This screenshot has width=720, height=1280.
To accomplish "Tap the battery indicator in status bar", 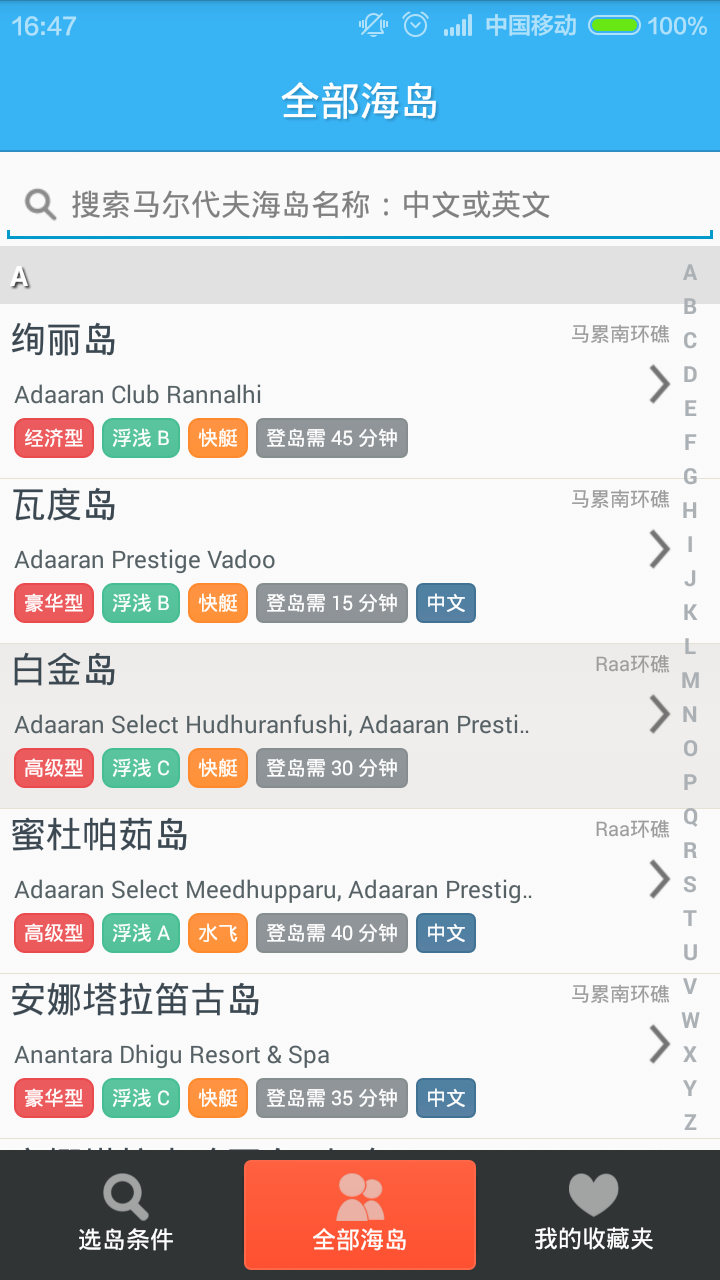I will [613, 25].
